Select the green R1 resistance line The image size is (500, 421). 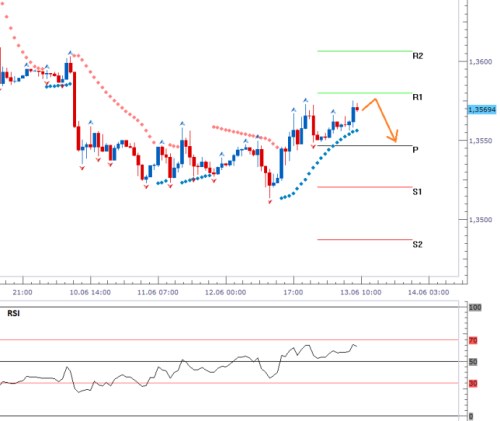click(365, 93)
